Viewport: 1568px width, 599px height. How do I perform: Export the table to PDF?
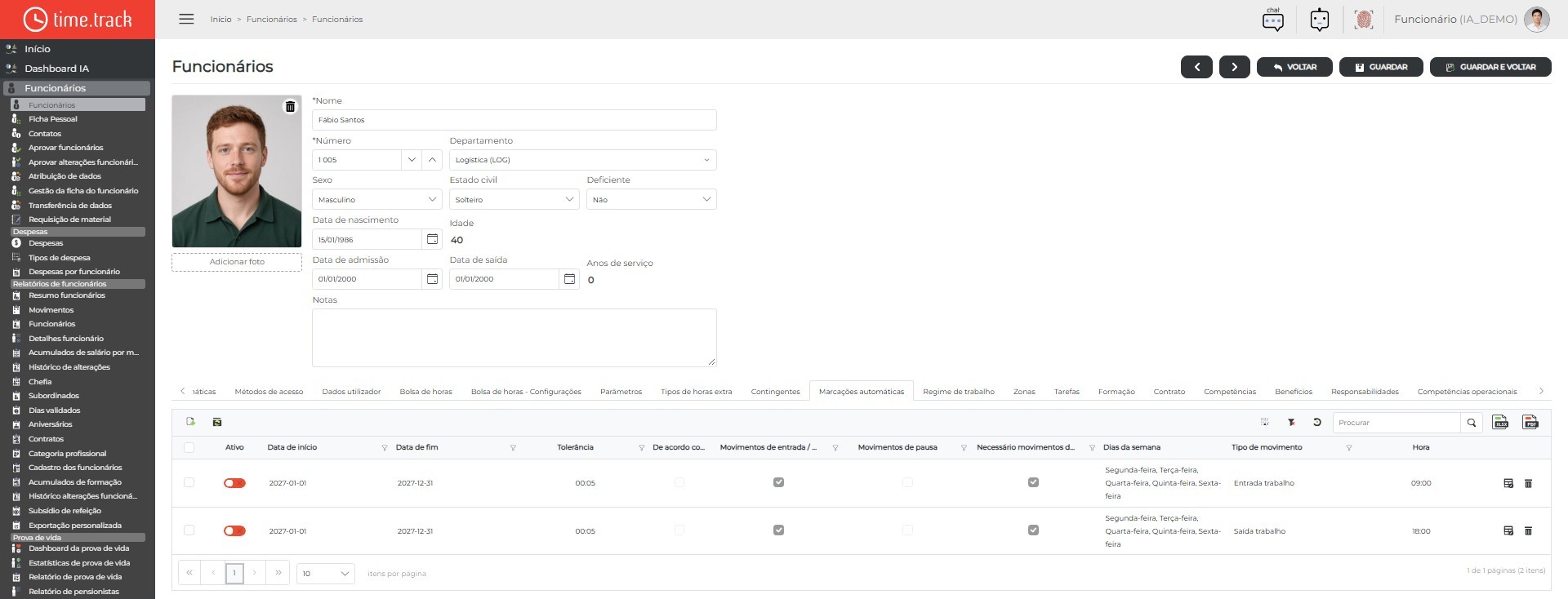click(1530, 422)
